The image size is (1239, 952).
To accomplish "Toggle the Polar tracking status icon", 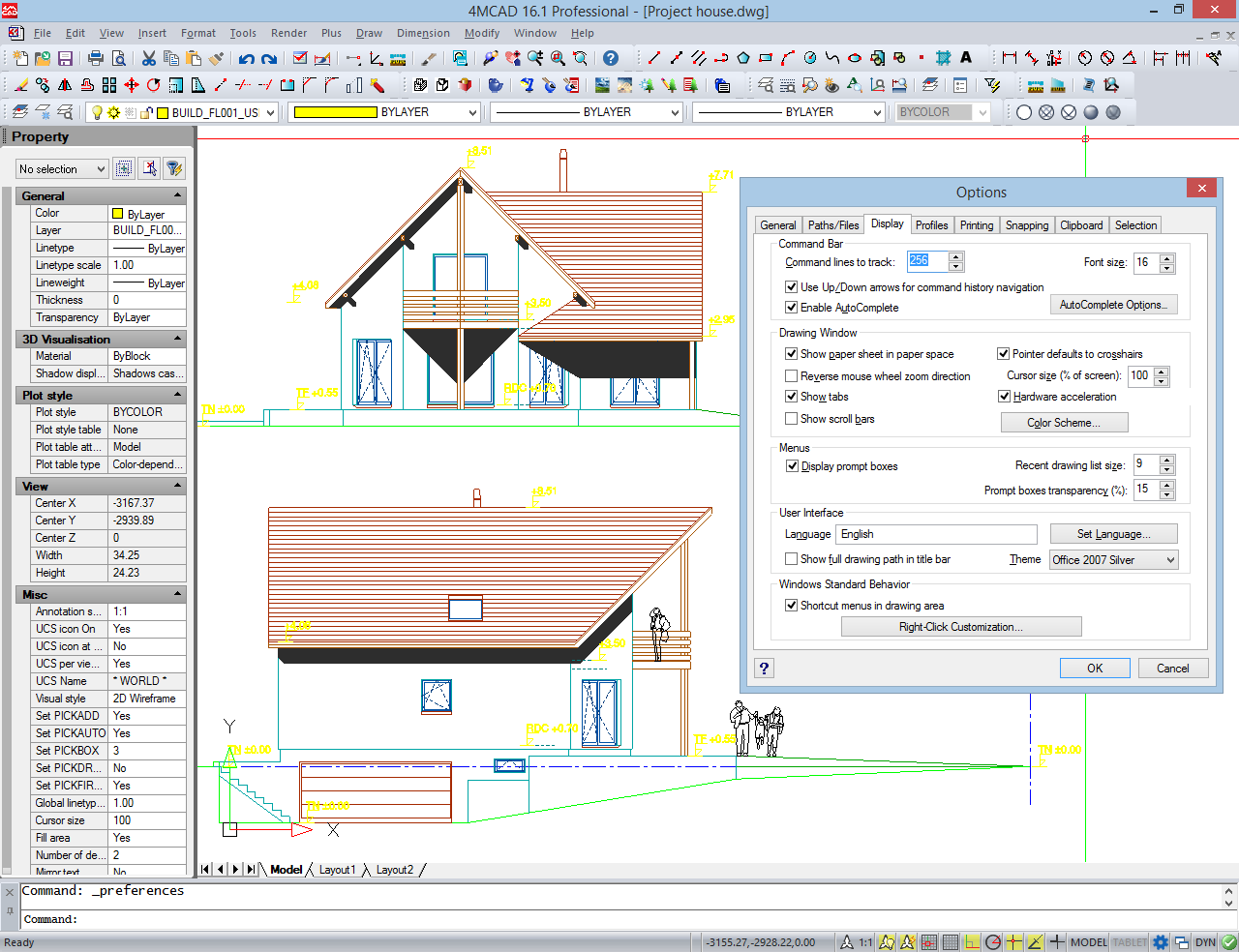I will tap(993, 942).
